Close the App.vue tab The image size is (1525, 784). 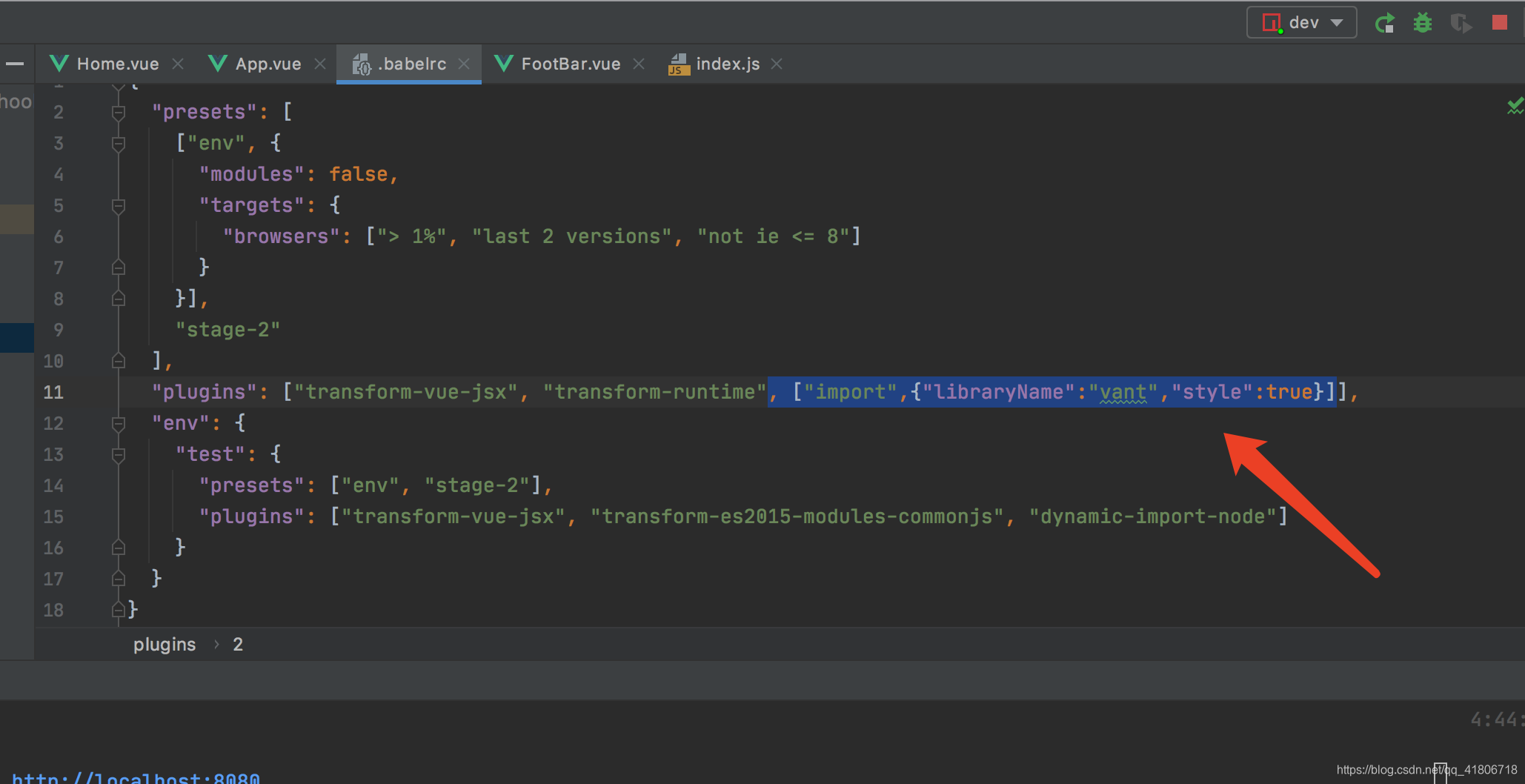coord(320,64)
